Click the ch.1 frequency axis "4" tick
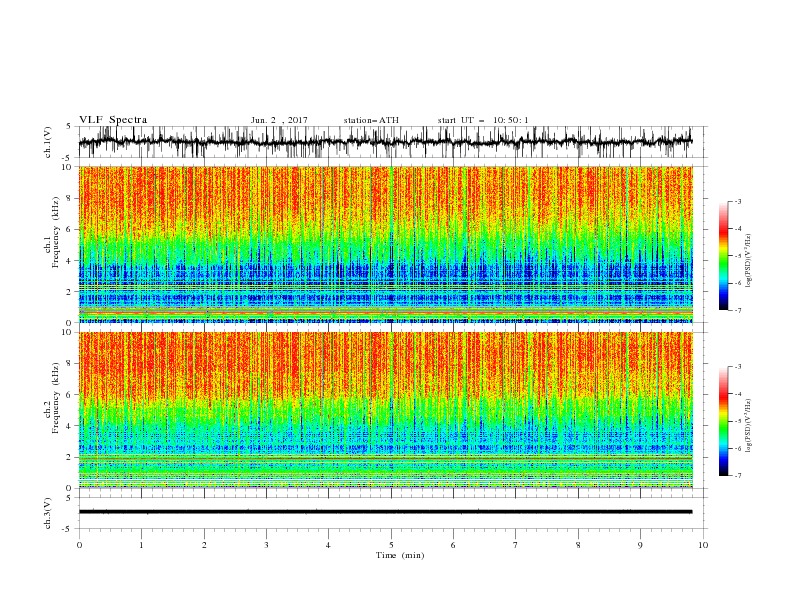 (69, 261)
